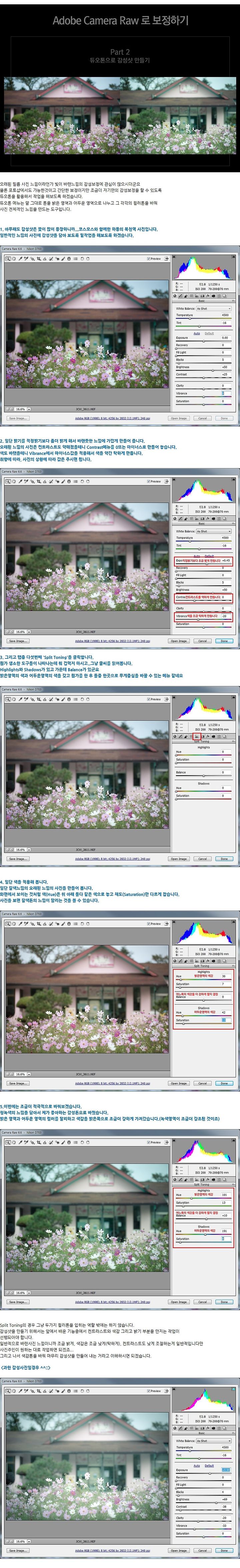Toggle highlight clipping warning in step 1 histogram

click(x=233, y=257)
